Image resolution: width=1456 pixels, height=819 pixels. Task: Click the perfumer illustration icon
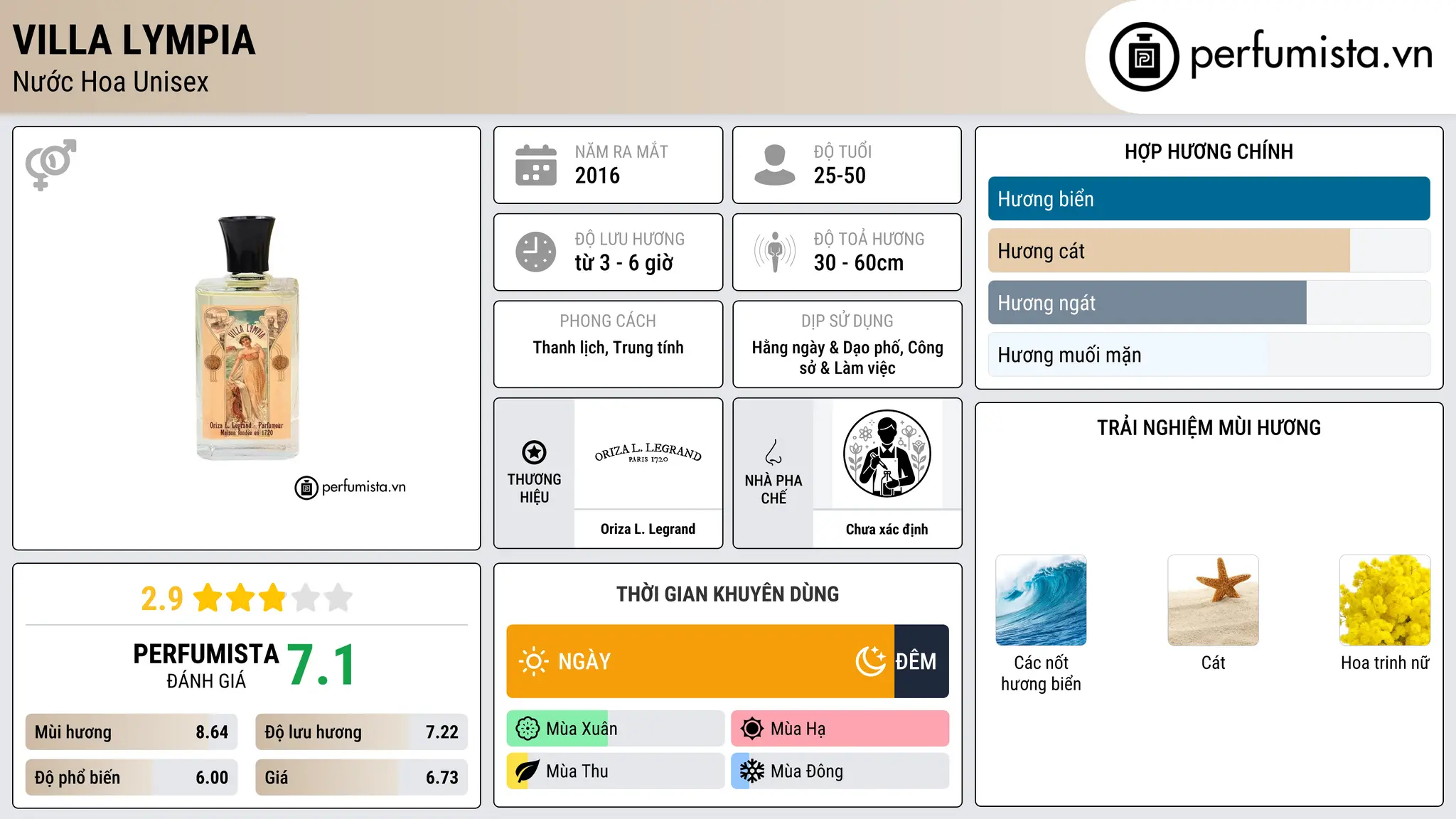887,454
